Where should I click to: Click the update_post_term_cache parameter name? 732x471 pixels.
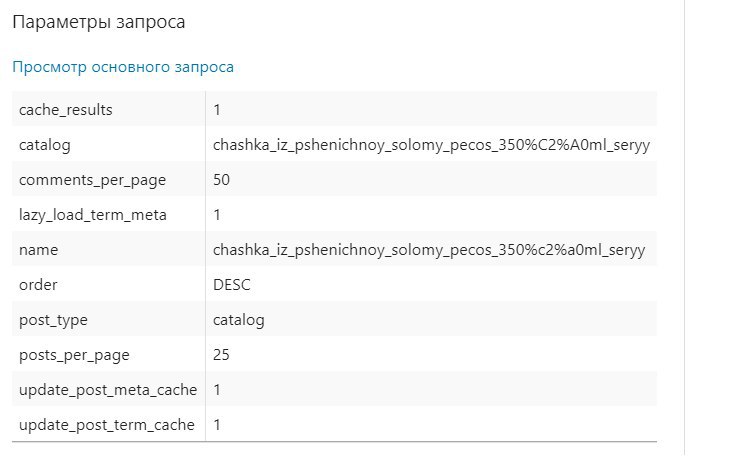pos(107,425)
